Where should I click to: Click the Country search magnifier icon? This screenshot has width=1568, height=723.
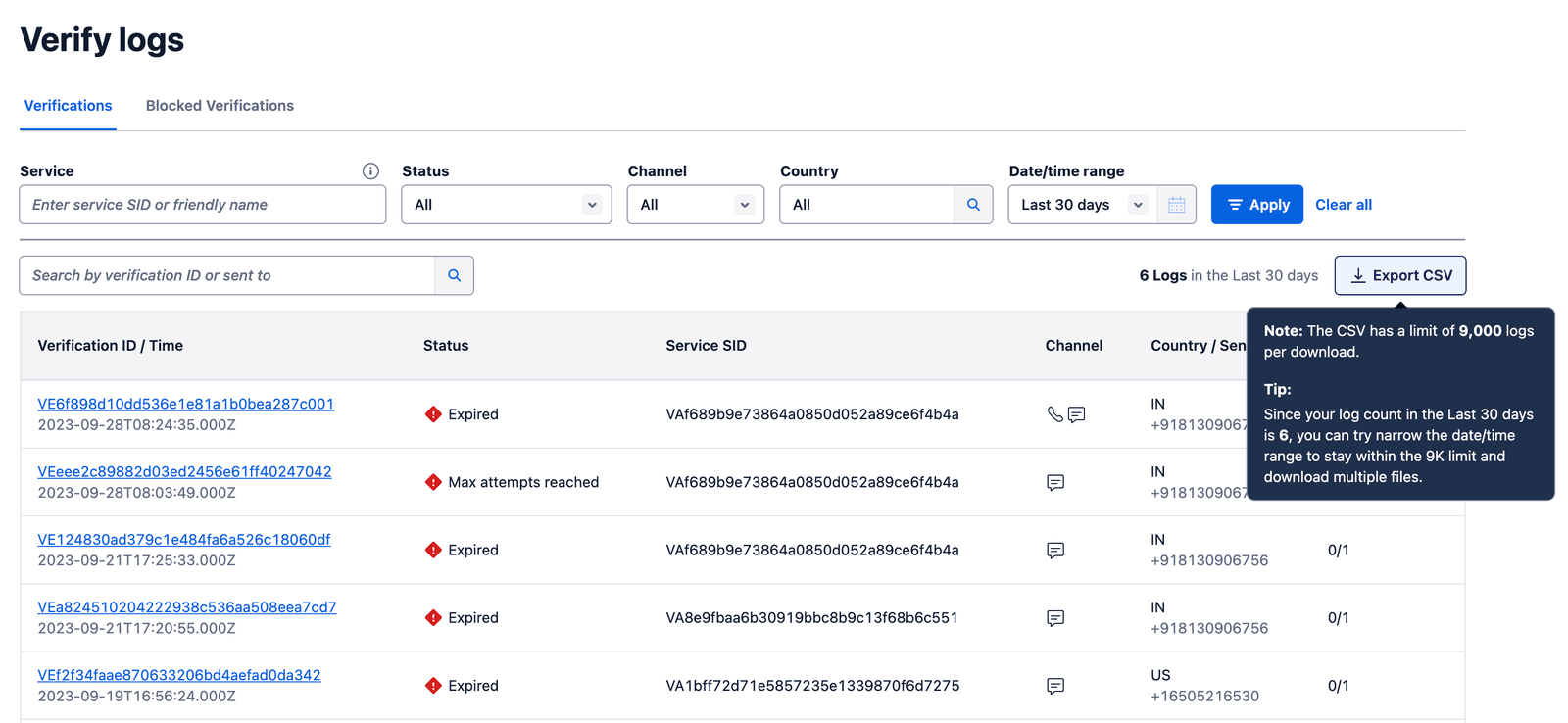tap(973, 205)
